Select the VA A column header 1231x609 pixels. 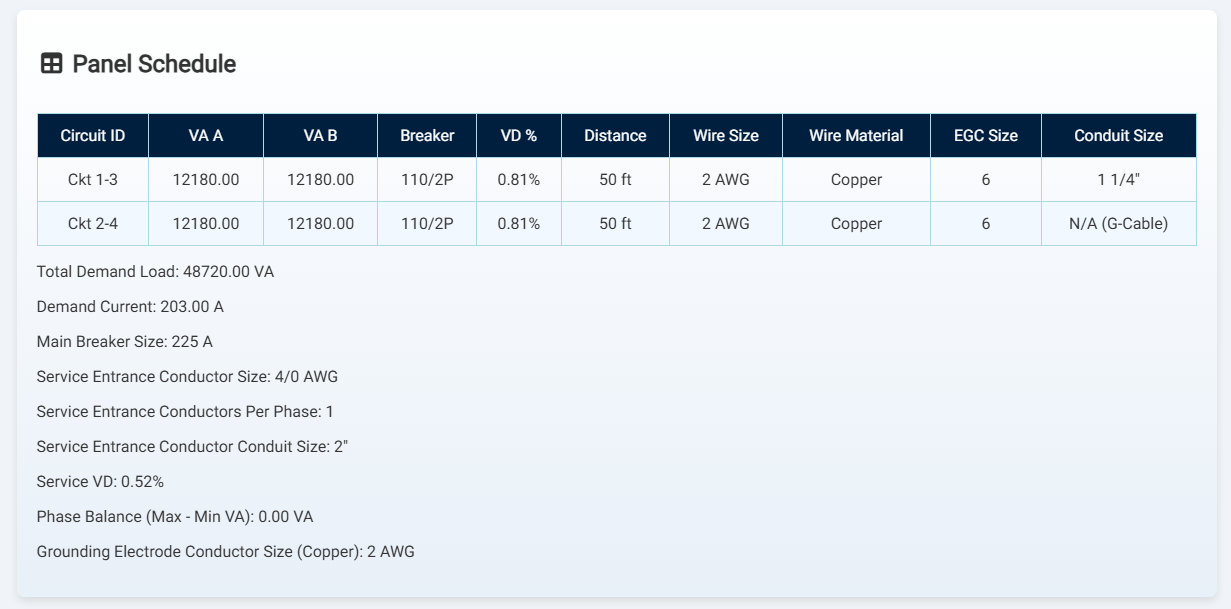tap(206, 136)
